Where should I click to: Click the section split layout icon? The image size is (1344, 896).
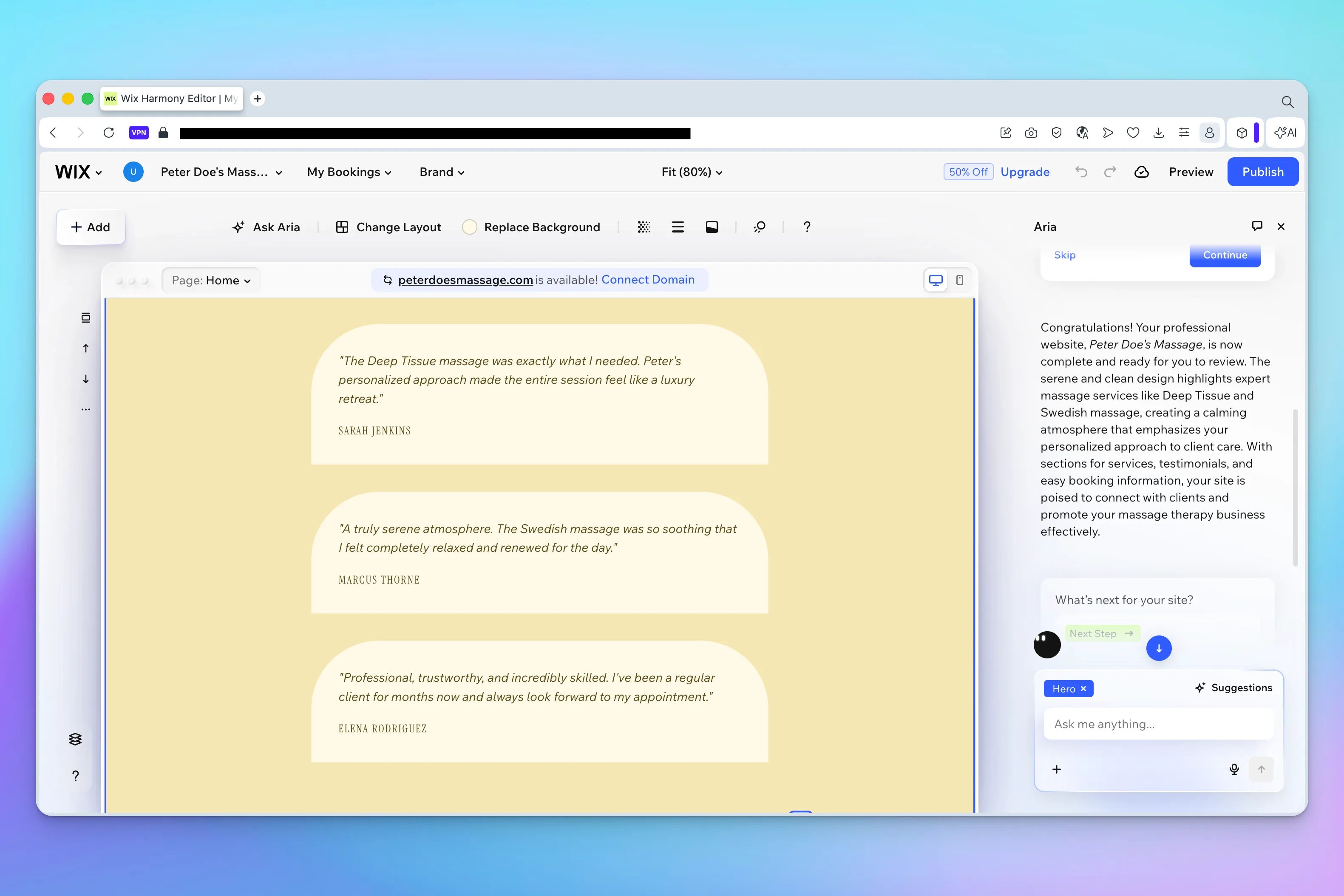click(x=712, y=227)
